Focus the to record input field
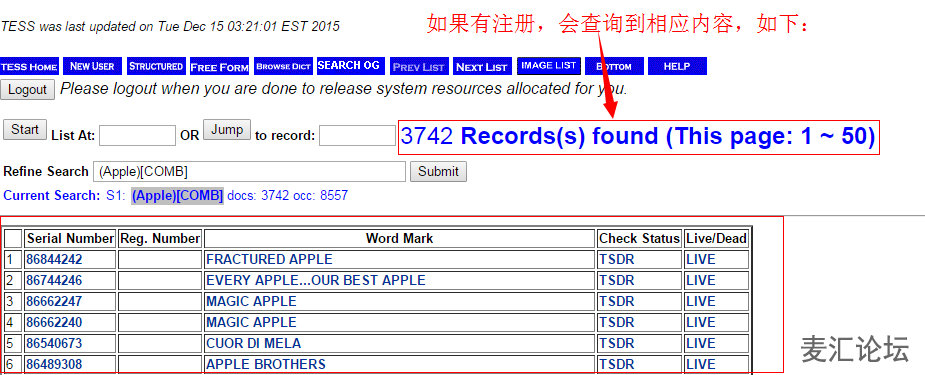Image resolution: width=925 pixels, height=375 pixels. pos(357,136)
